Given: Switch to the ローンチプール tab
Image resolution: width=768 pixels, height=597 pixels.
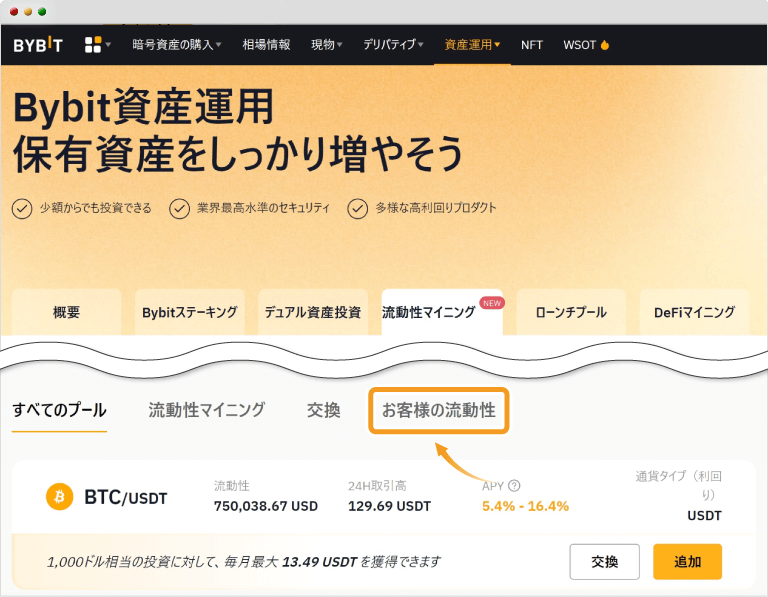Looking at the screenshot, I should tap(571, 312).
